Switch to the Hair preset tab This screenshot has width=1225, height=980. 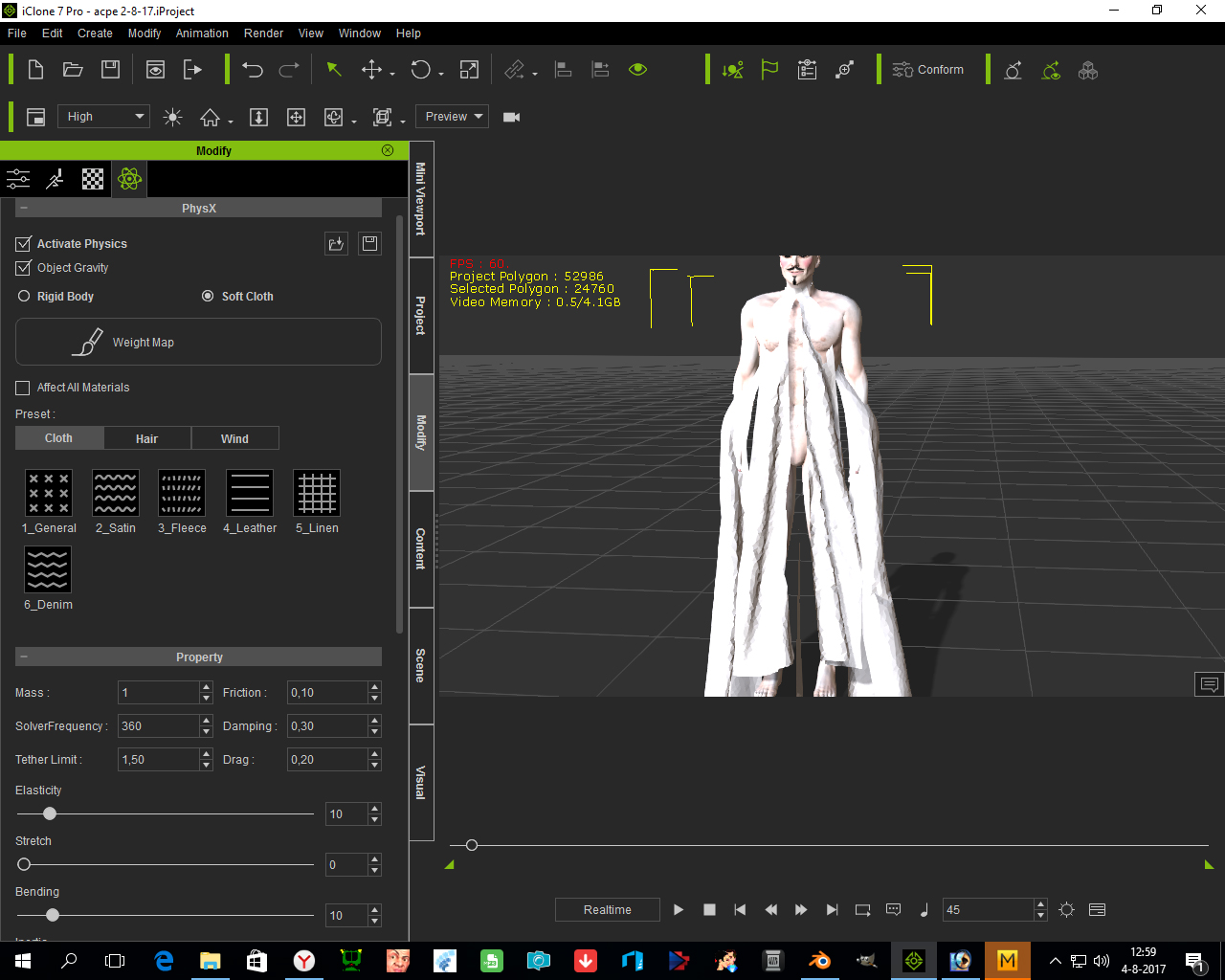147,438
